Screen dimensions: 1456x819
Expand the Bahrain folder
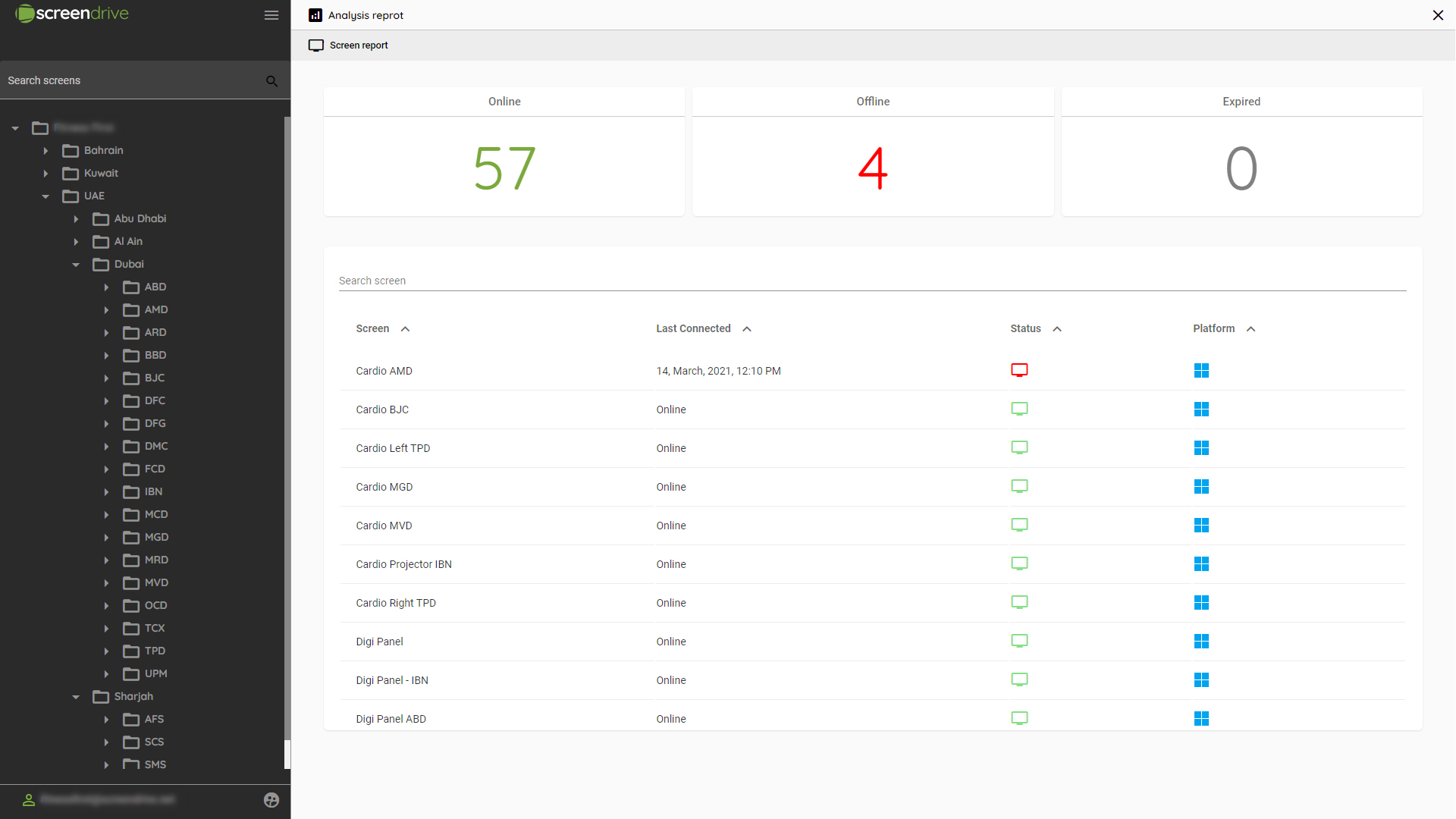pos(45,151)
